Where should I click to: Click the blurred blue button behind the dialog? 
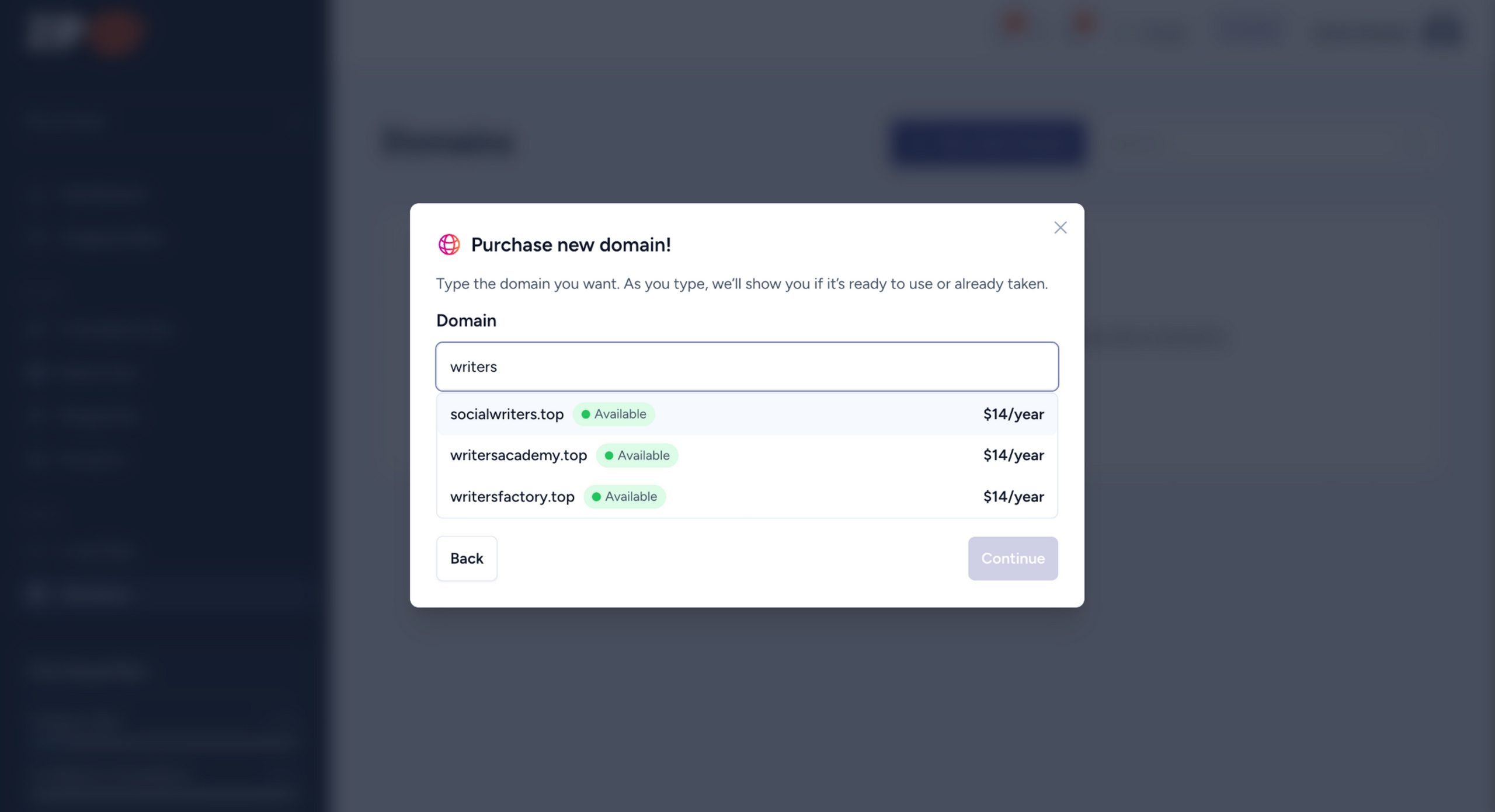(x=988, y=143)
